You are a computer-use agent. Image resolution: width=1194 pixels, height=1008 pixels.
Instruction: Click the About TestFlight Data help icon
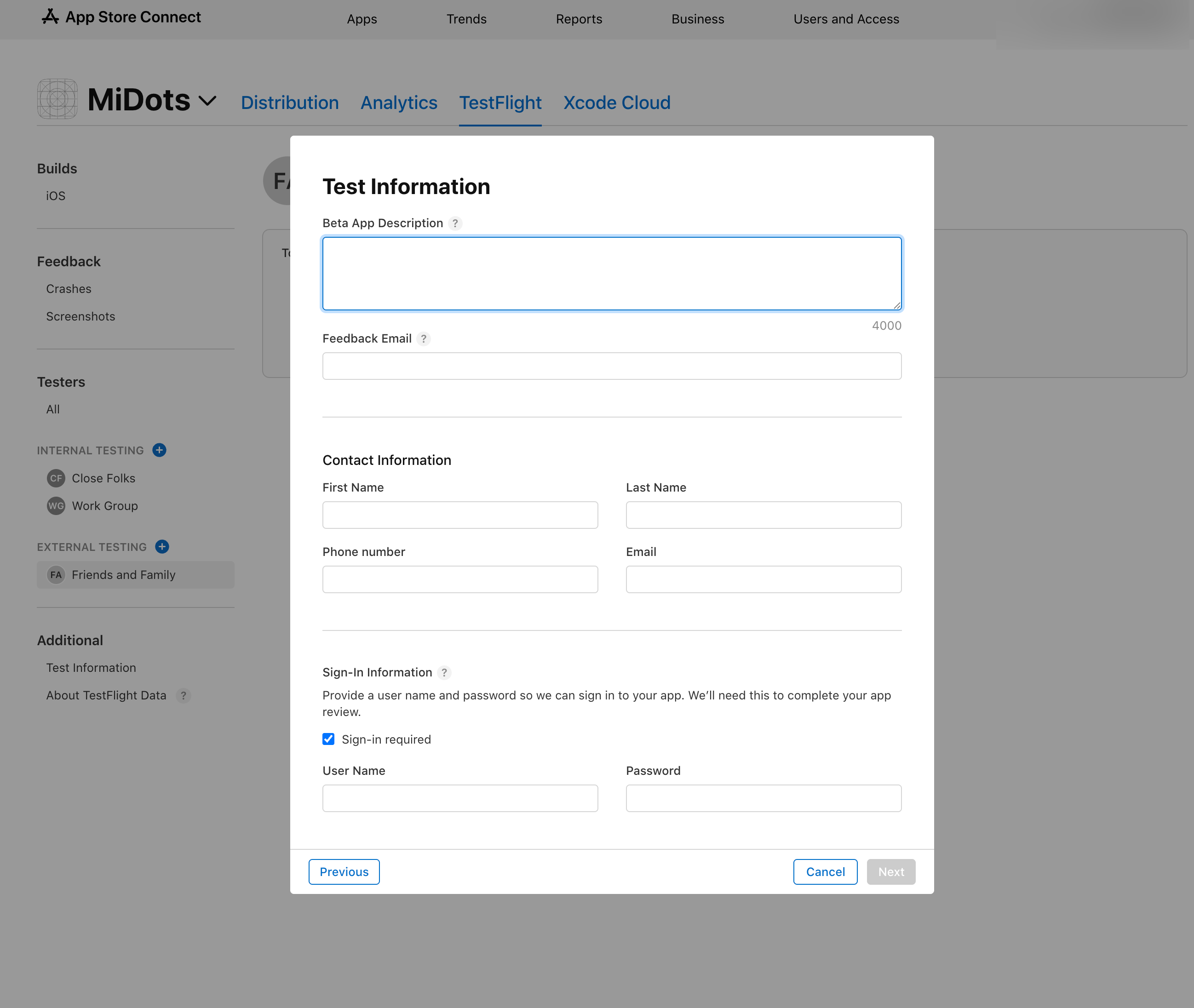[184, 695]
